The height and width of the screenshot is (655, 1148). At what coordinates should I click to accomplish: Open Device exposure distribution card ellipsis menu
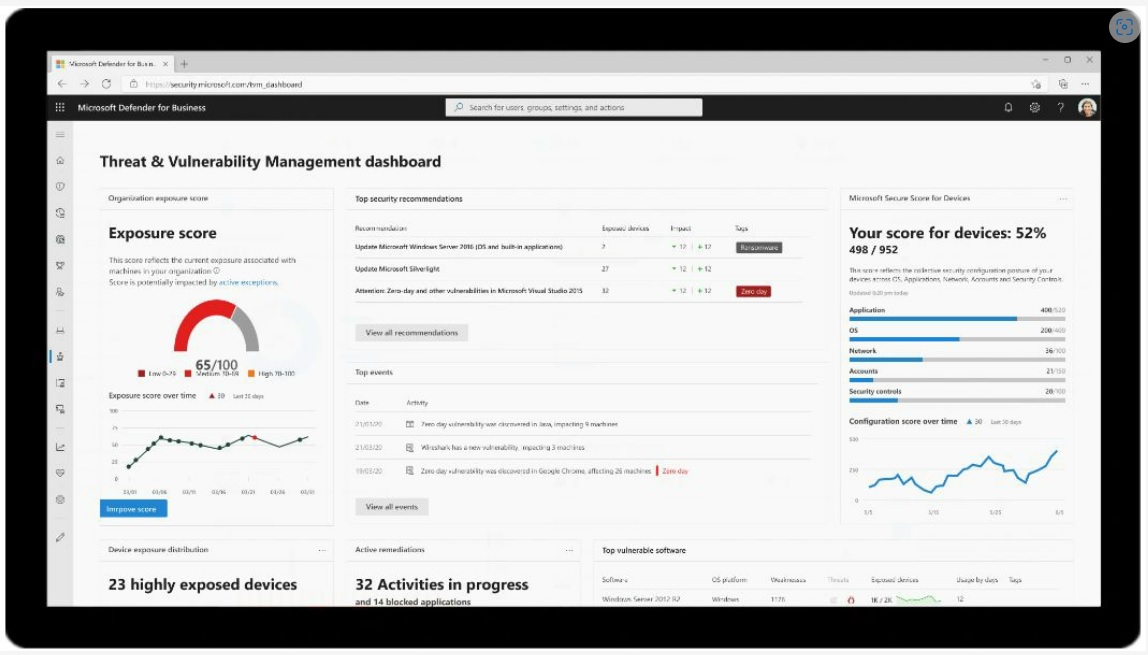[322, 550]
